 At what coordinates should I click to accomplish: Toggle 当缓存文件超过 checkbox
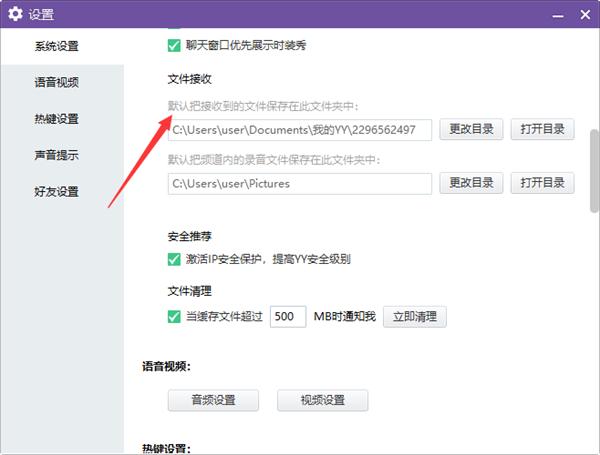pos(174,316)
